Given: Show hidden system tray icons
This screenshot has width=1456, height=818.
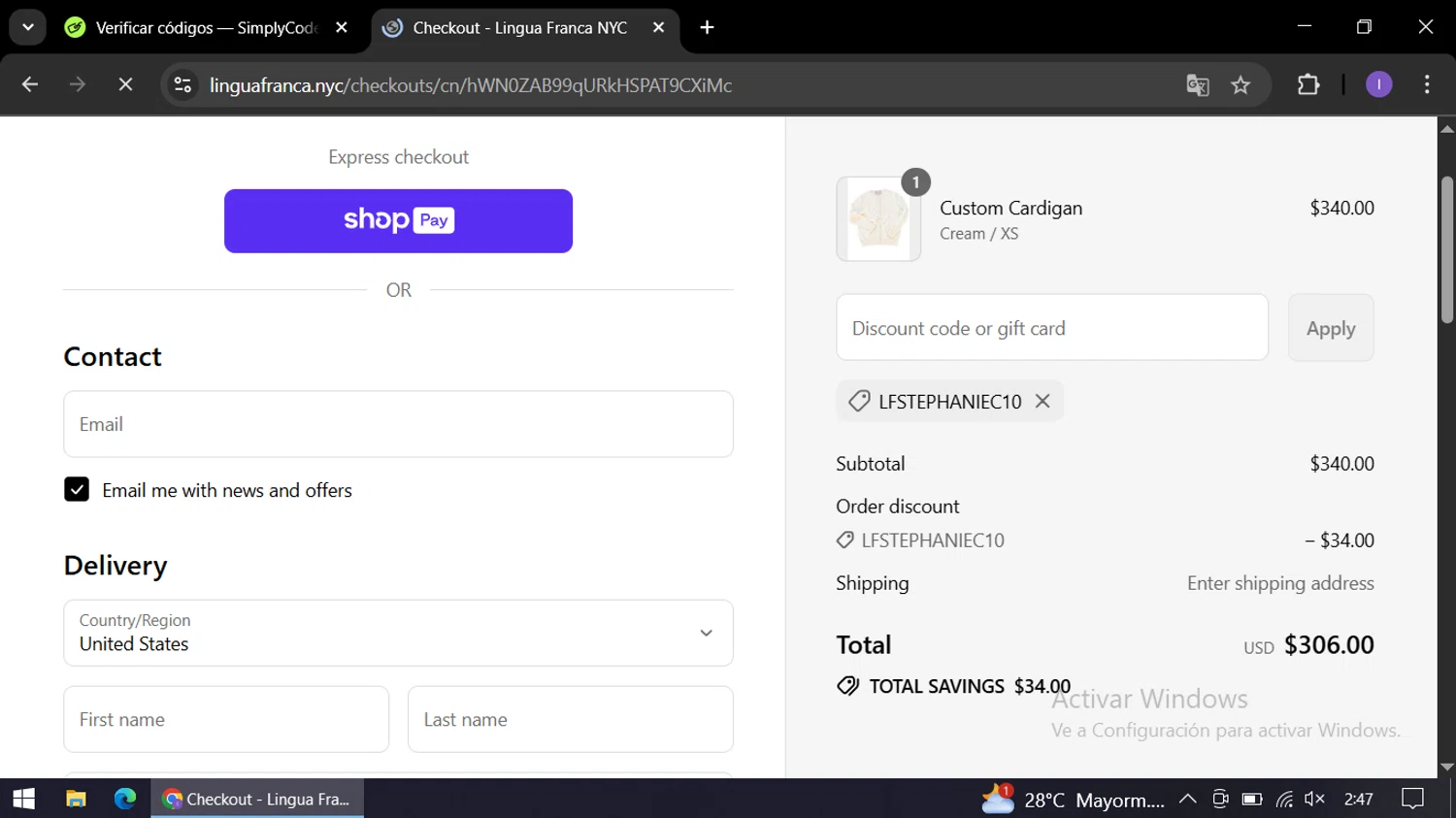Looking at the screenshot, I should 1187,799.
